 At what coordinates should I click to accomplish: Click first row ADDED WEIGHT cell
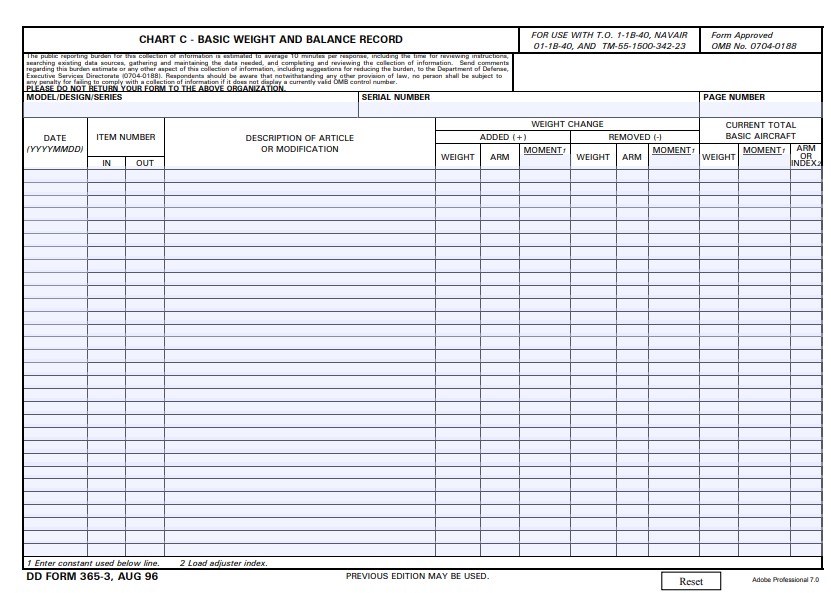(x=458, y=176)
